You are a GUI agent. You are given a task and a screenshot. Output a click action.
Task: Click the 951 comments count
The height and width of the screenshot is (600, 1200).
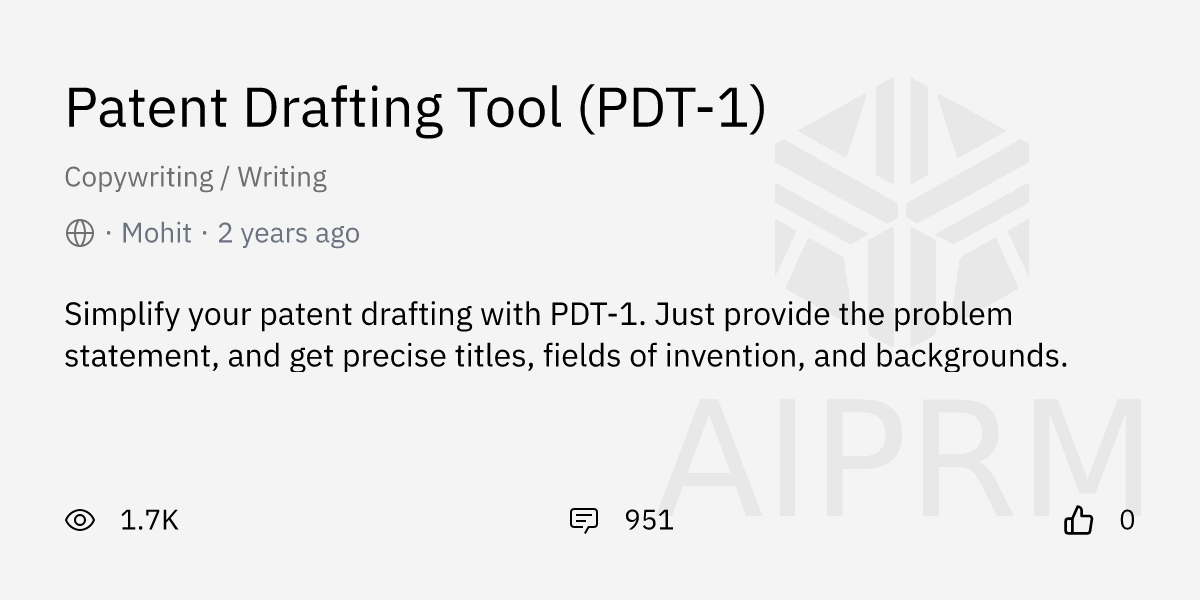(x=649, y=520)
